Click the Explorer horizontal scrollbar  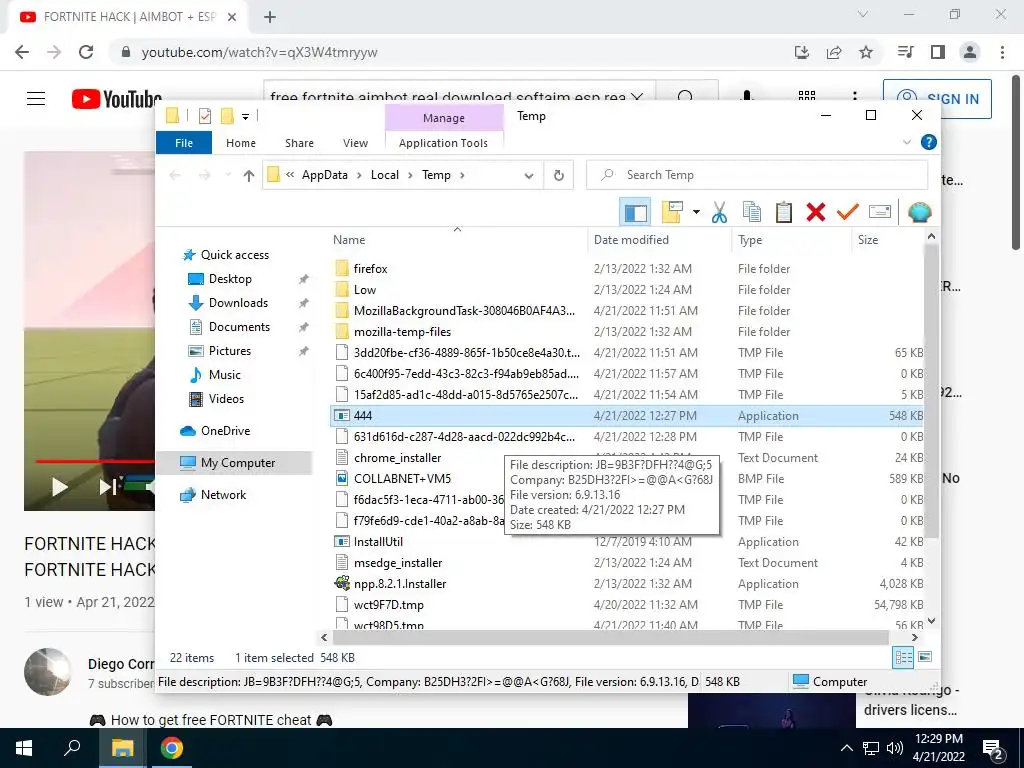coord(610,637)
